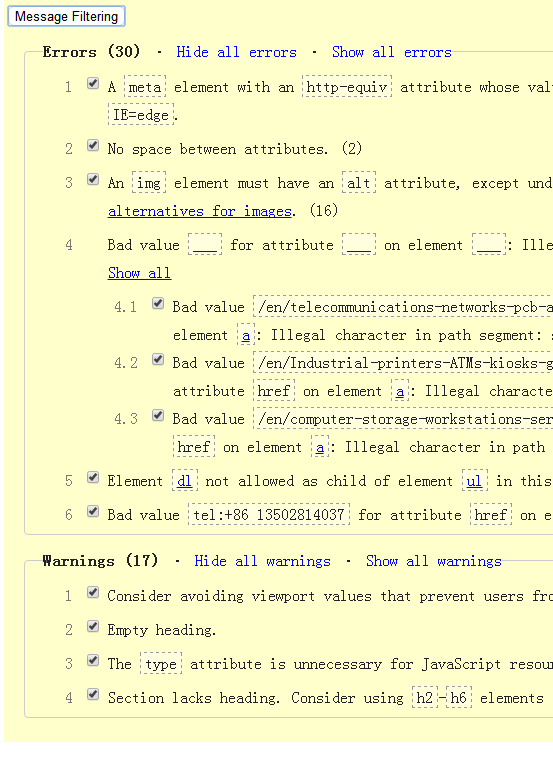Click the /en/Industrial-printers-ATMs path value
Image resolution: width=553 pixels, height=759 pixels.
(x=405, y=363)
